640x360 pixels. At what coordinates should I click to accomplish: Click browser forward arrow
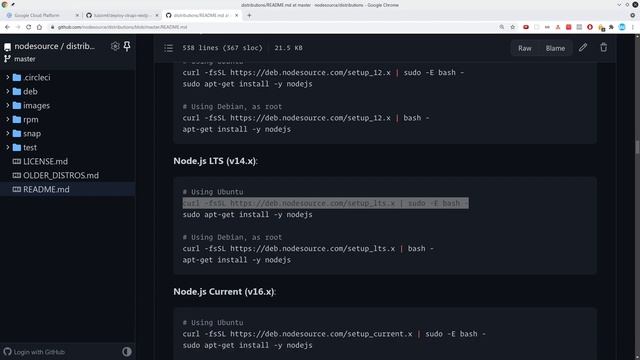click(x=18, y=27)
